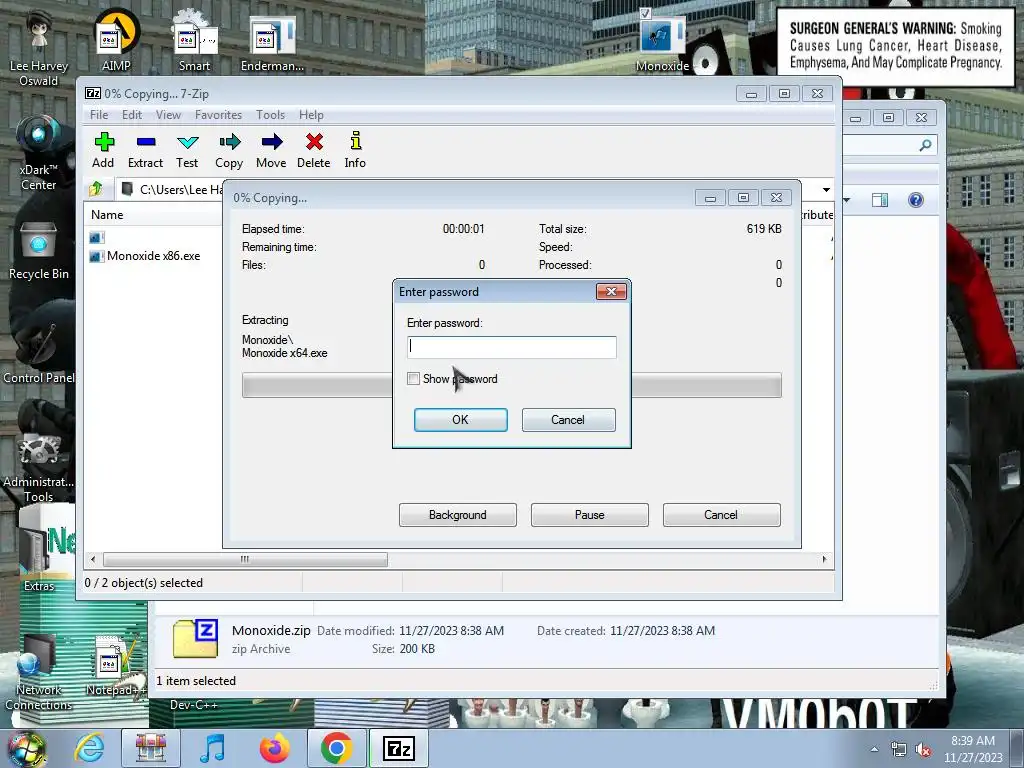Expand the Explorer view options dropdown arrow
Screen dimensions: 1024x768
(x=847, y=200)
